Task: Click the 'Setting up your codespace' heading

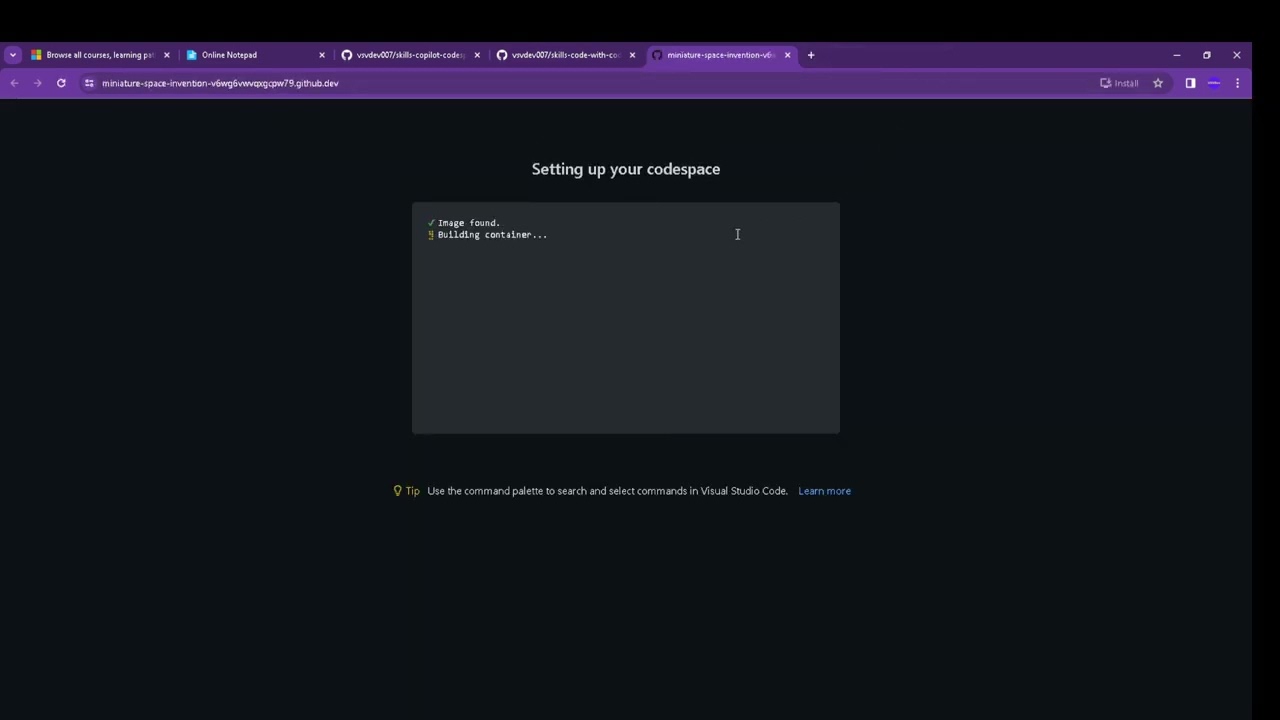Action: [626, 169]
